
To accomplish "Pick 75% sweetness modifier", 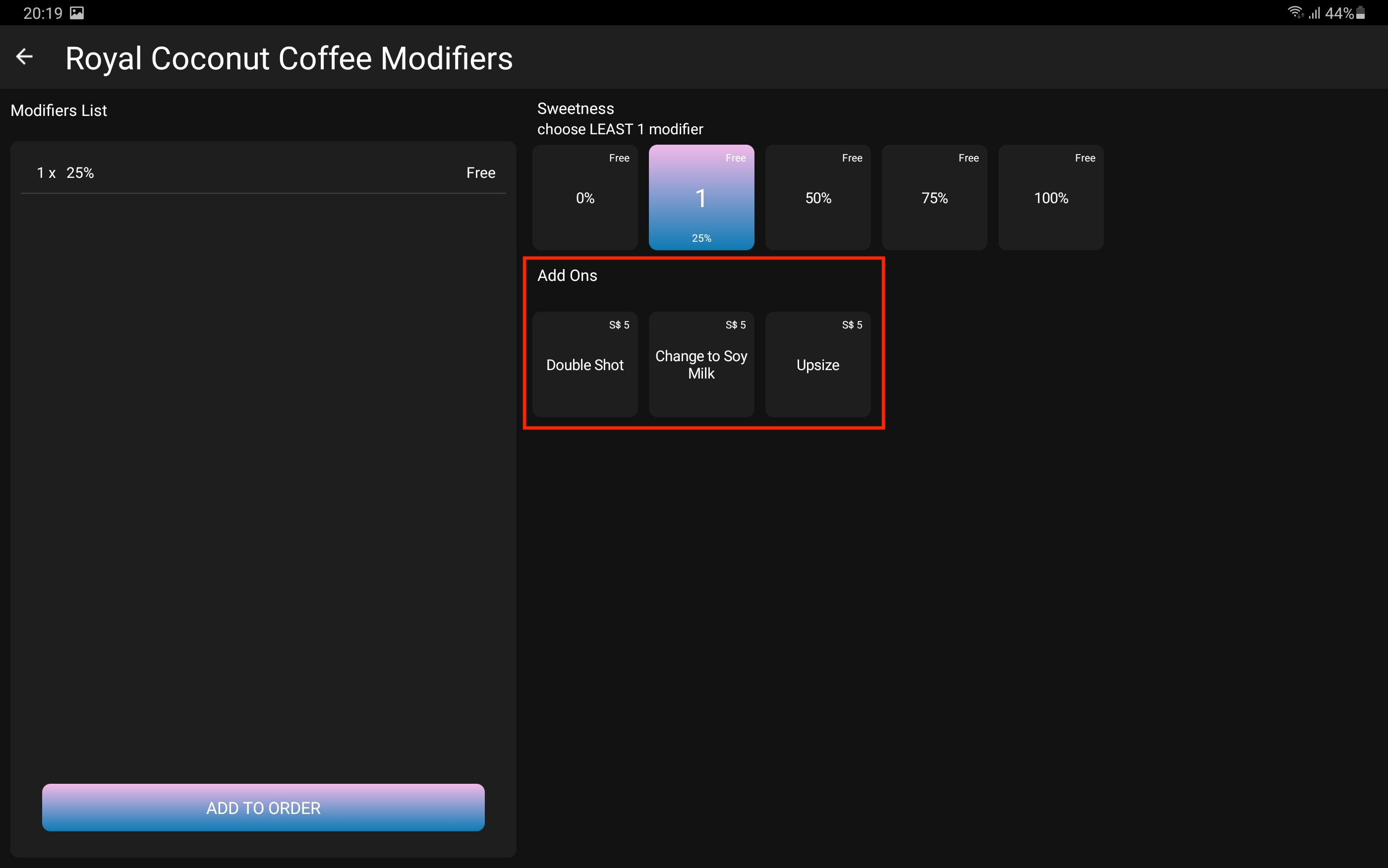I will click(934, 198).
